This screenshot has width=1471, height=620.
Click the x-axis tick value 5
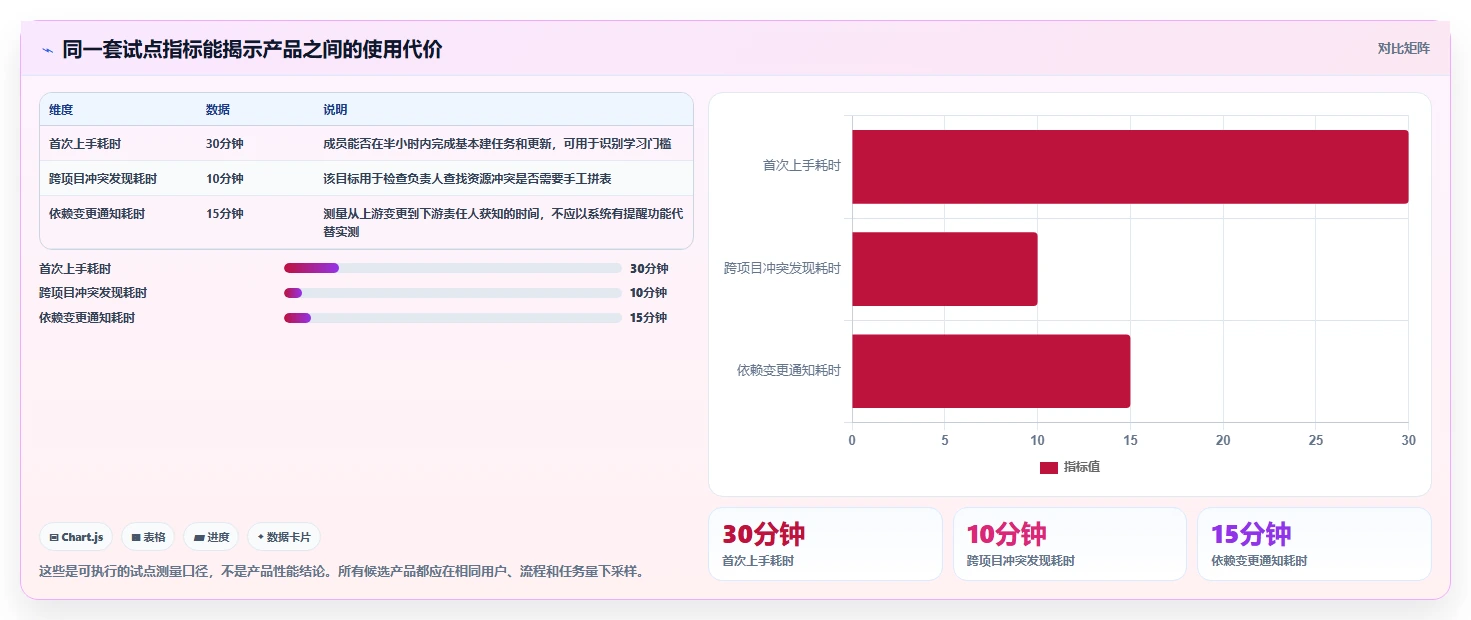(x=945, y=441)
